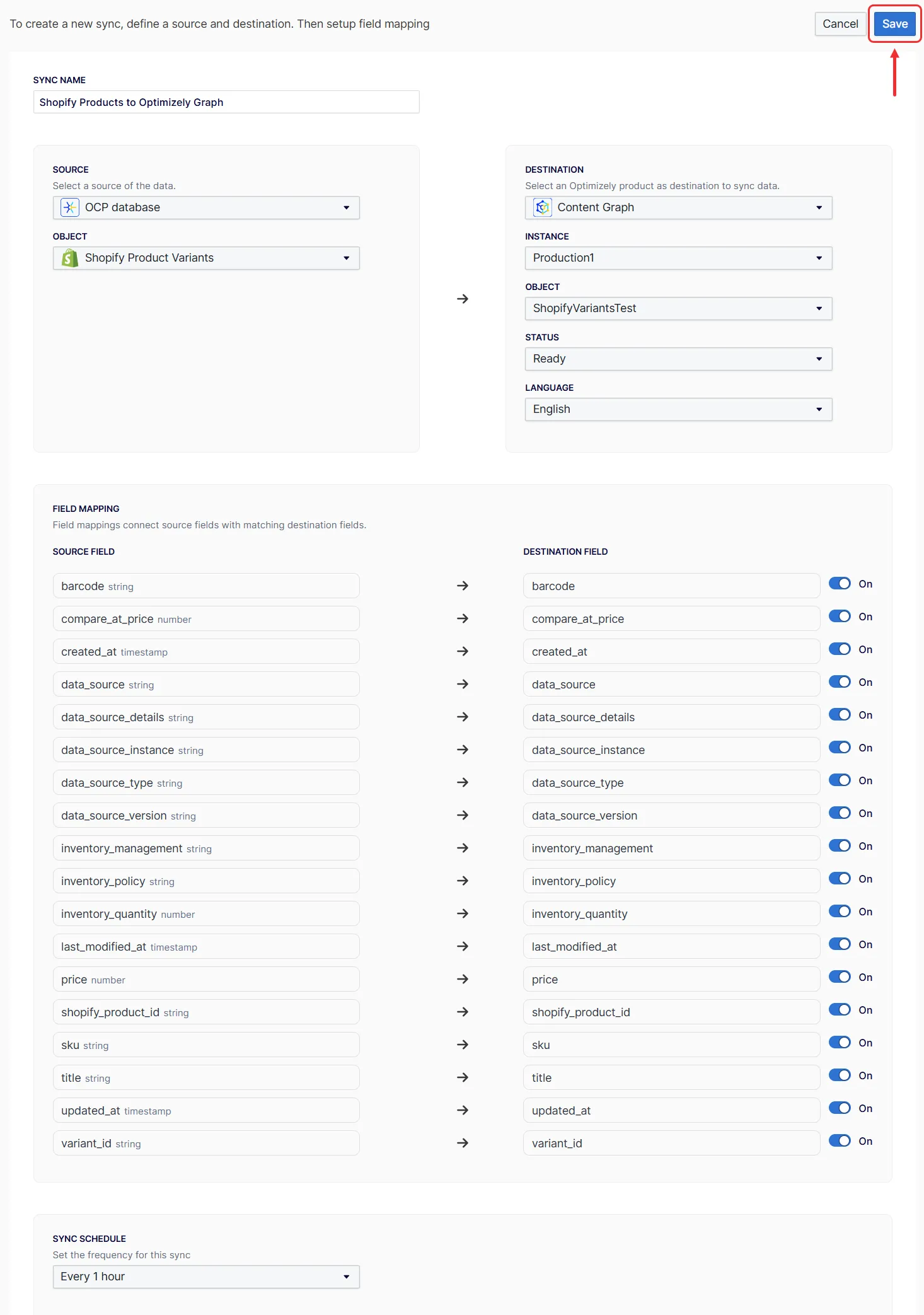Disable the data_source_type mapping toggle

pyautogui.click(x=840, y=780)
